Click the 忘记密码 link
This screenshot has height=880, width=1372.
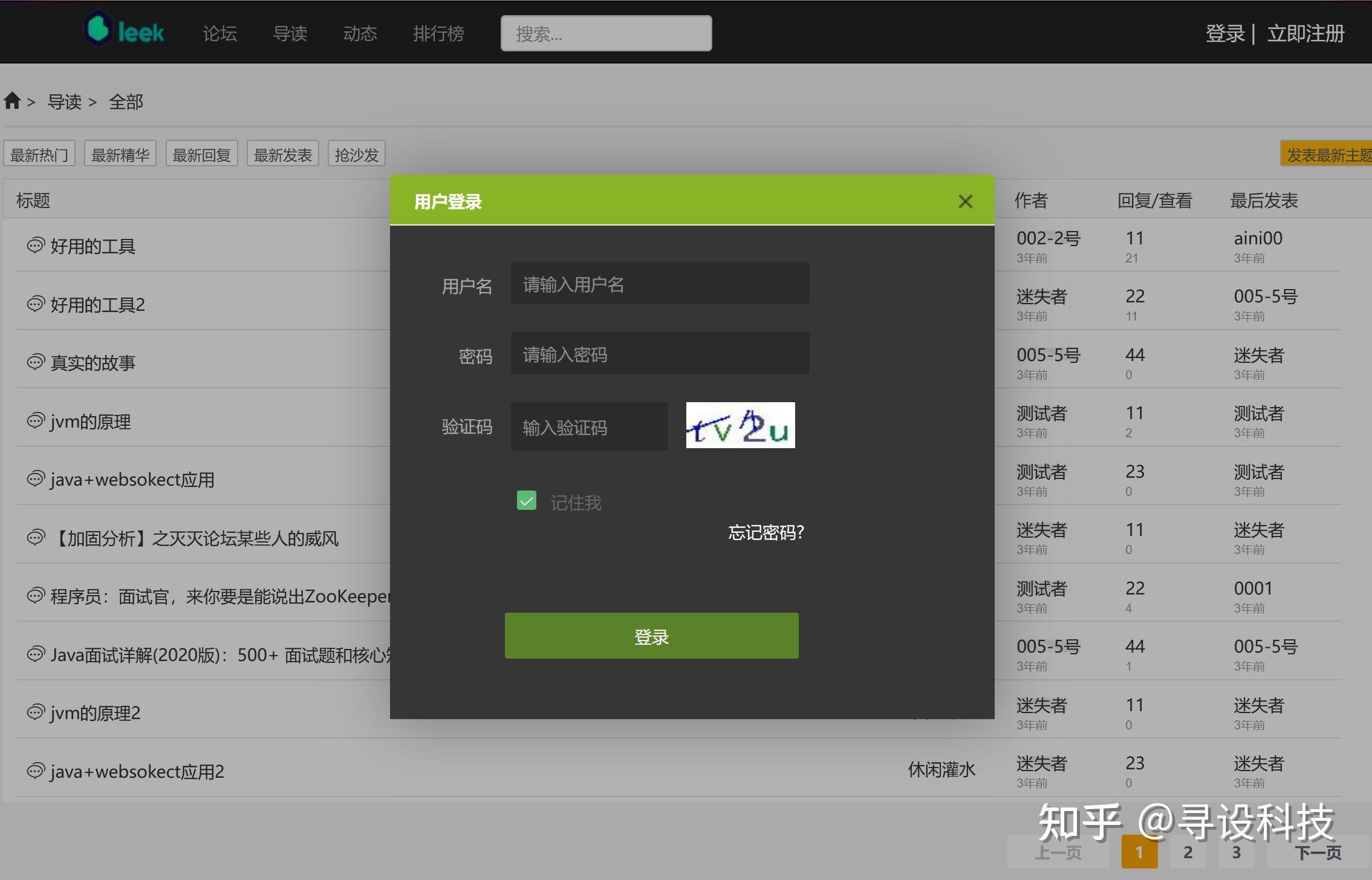click(765, 532)
